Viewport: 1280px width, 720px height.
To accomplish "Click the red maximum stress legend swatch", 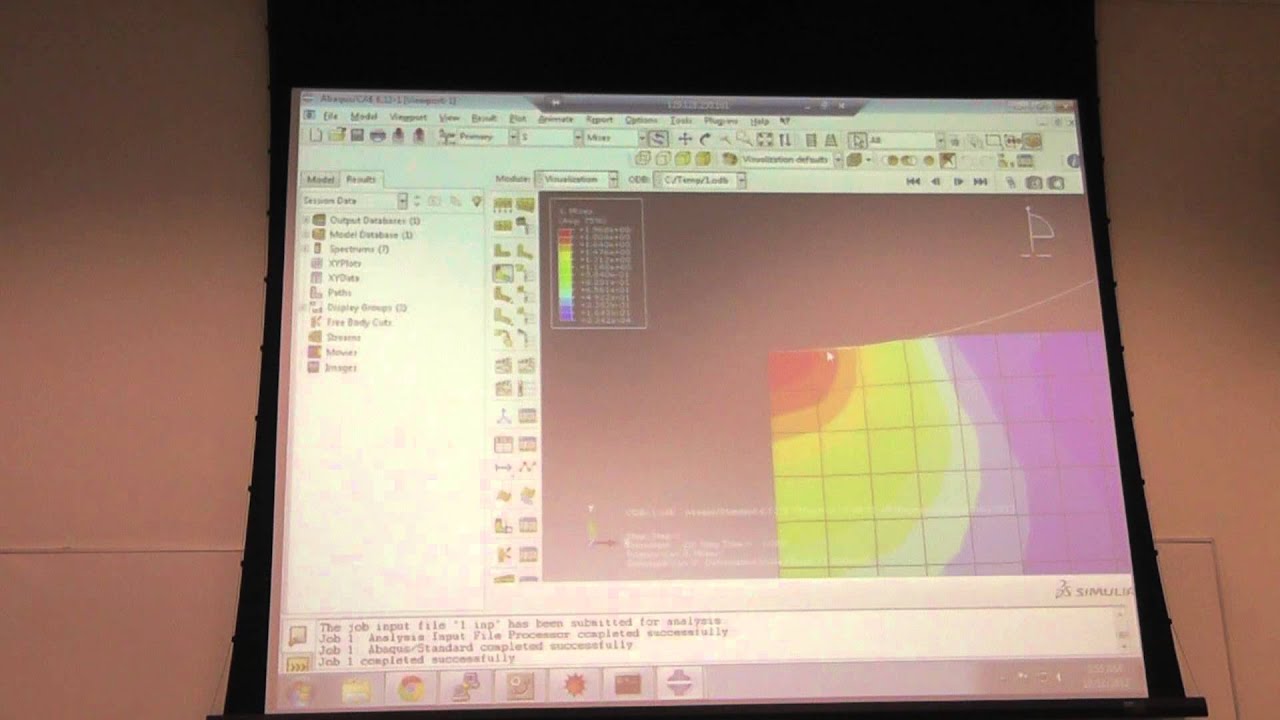I will point(565,231).
